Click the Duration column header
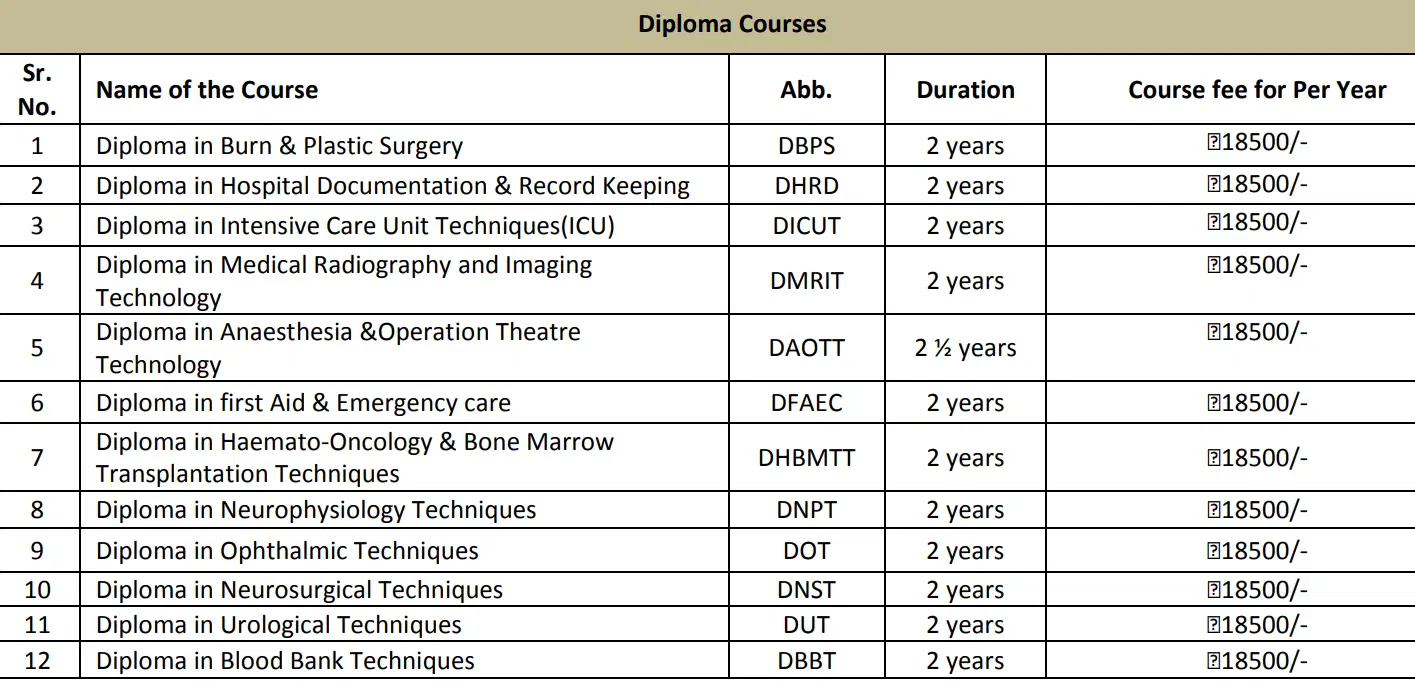 click(965, 90)
